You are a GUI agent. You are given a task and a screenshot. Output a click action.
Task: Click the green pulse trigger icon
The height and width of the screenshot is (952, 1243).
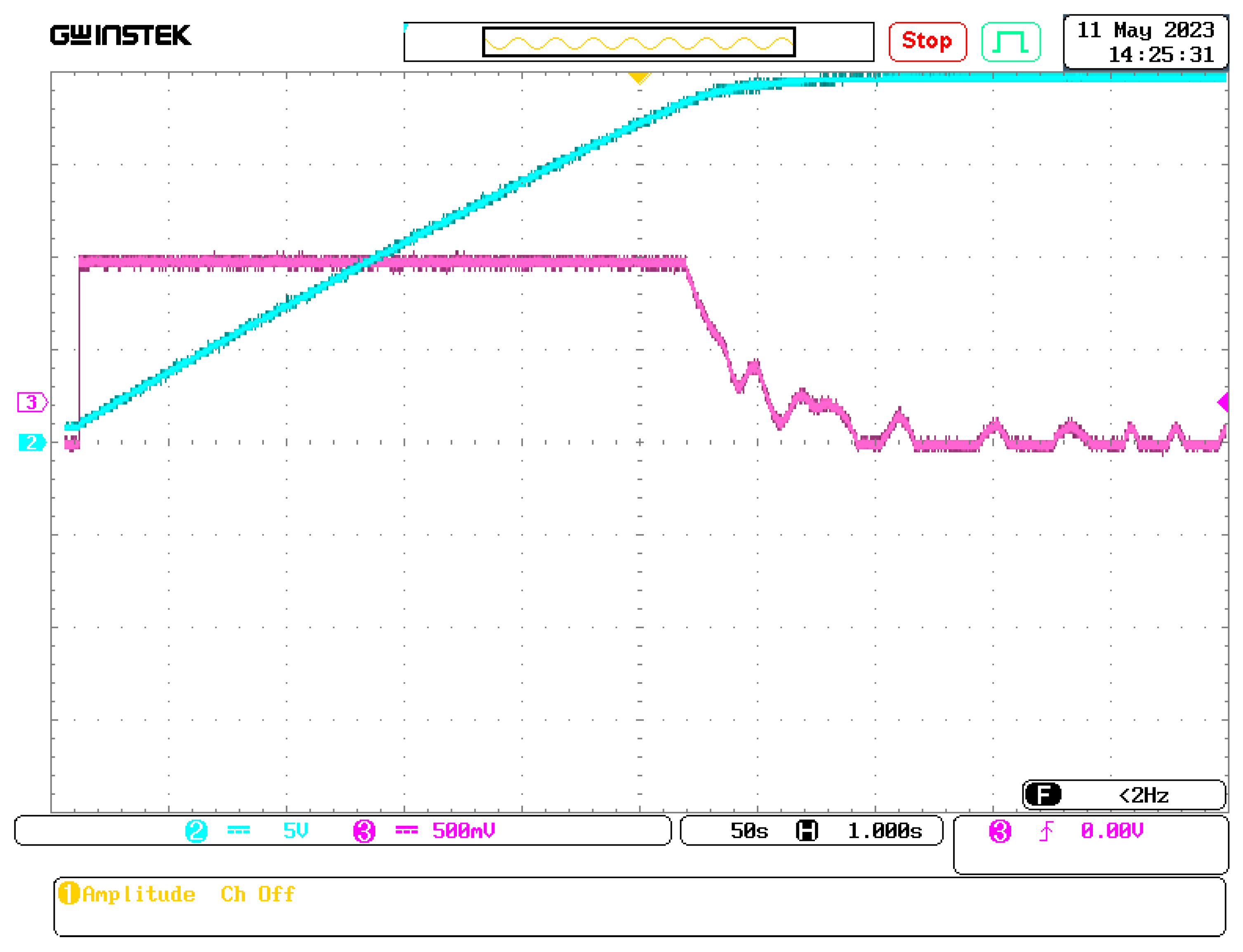pyautogui.click(x=1011, y=42)
